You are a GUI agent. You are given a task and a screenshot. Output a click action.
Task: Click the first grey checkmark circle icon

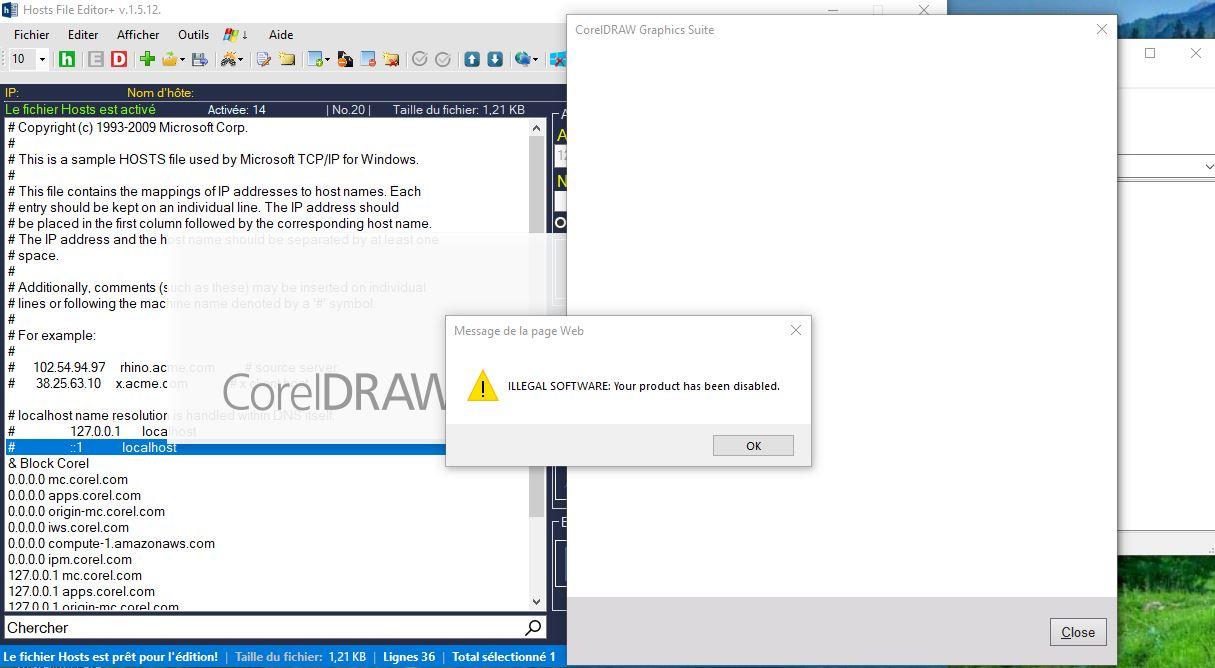(420, 59)
